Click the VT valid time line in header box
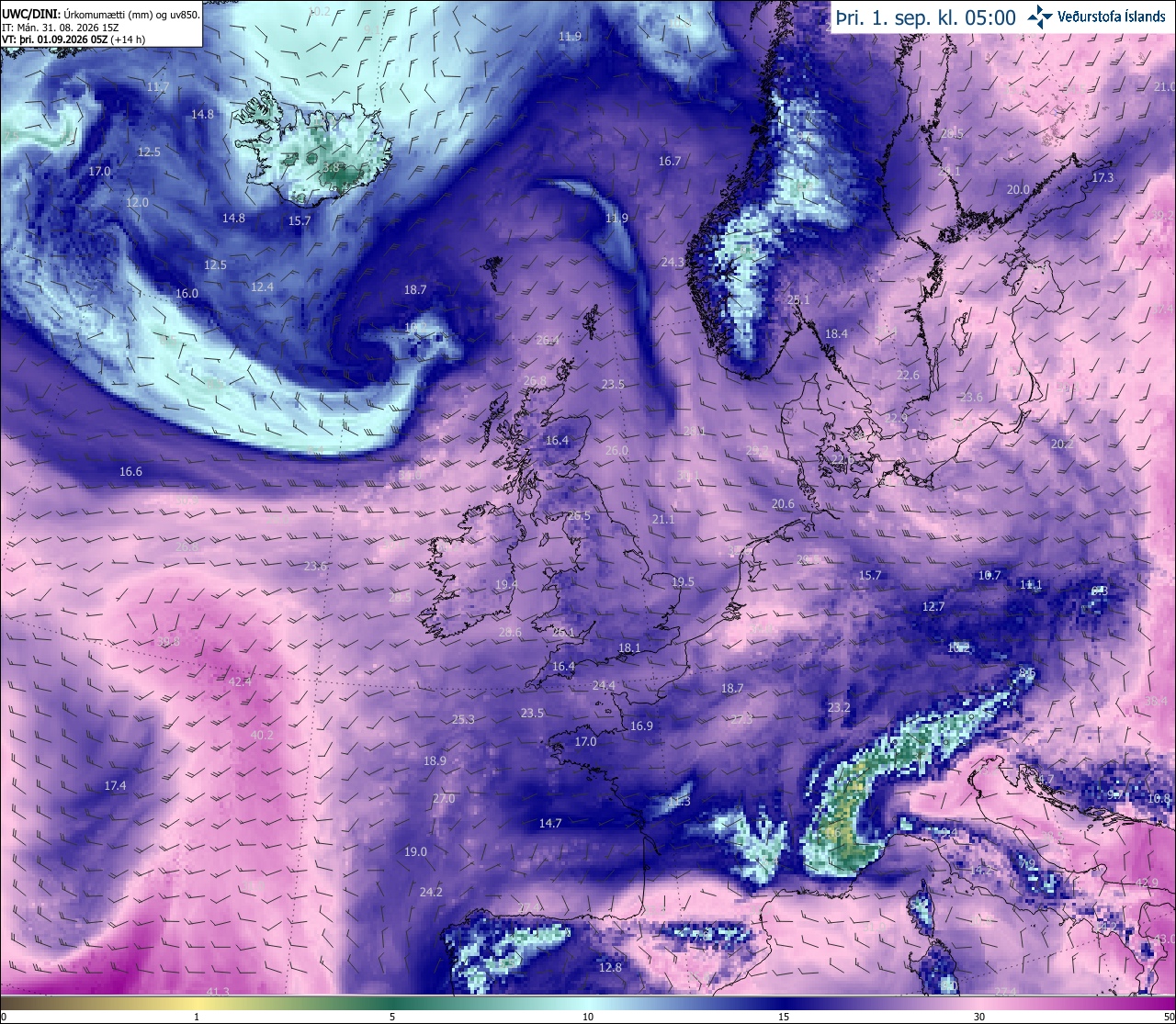This screenshot has height=1024, width=1176. (x=73, y=39)
